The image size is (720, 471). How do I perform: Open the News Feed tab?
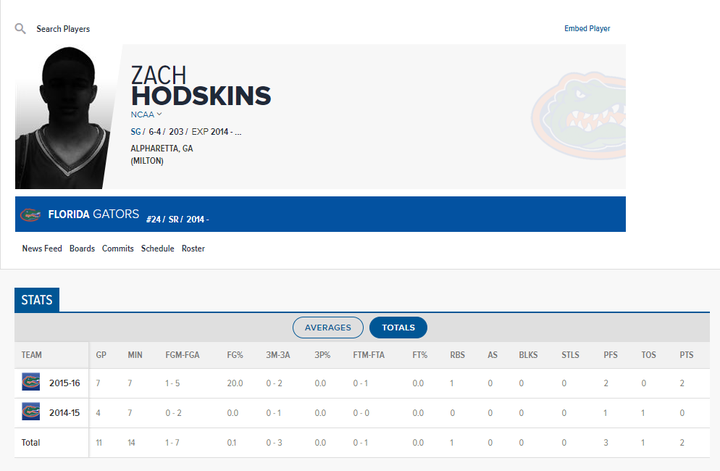coord(42,248)
